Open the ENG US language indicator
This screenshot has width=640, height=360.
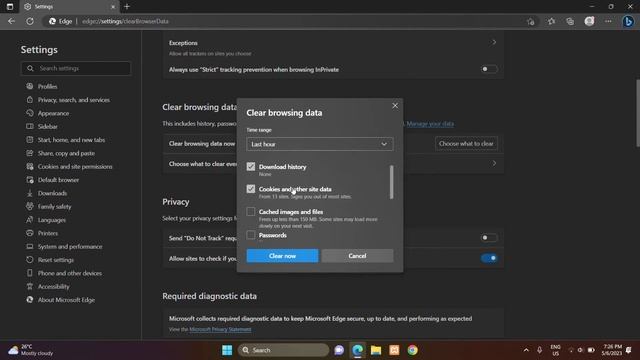(x=555, y=350)
